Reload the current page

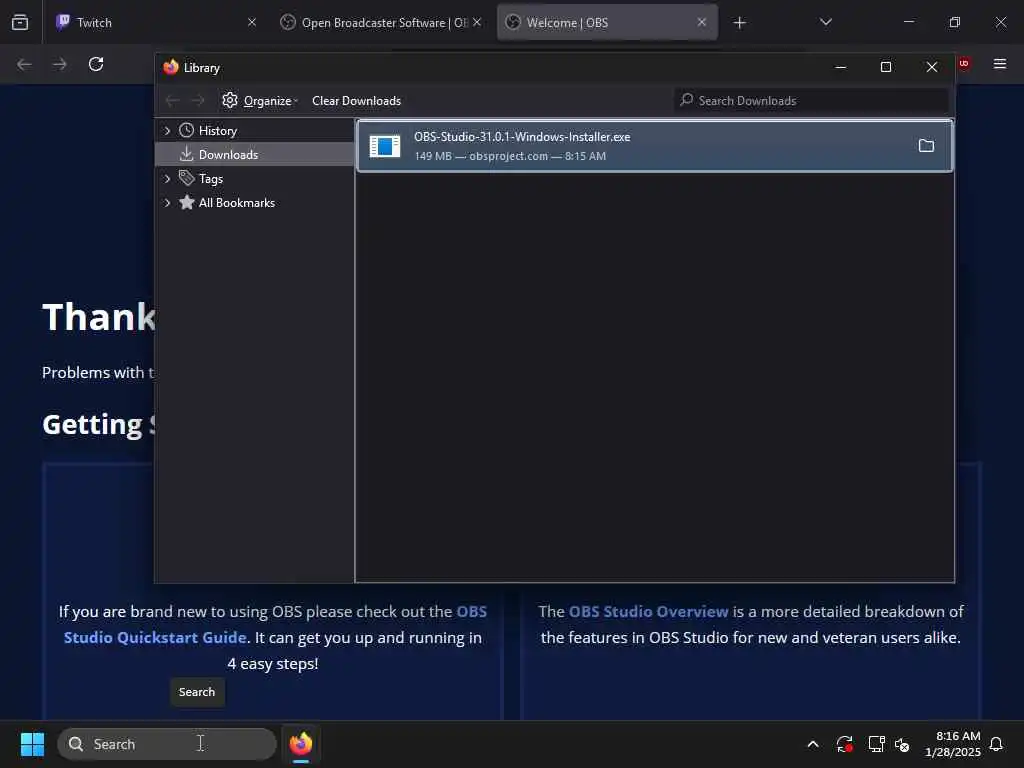click(x=96, y=64)
